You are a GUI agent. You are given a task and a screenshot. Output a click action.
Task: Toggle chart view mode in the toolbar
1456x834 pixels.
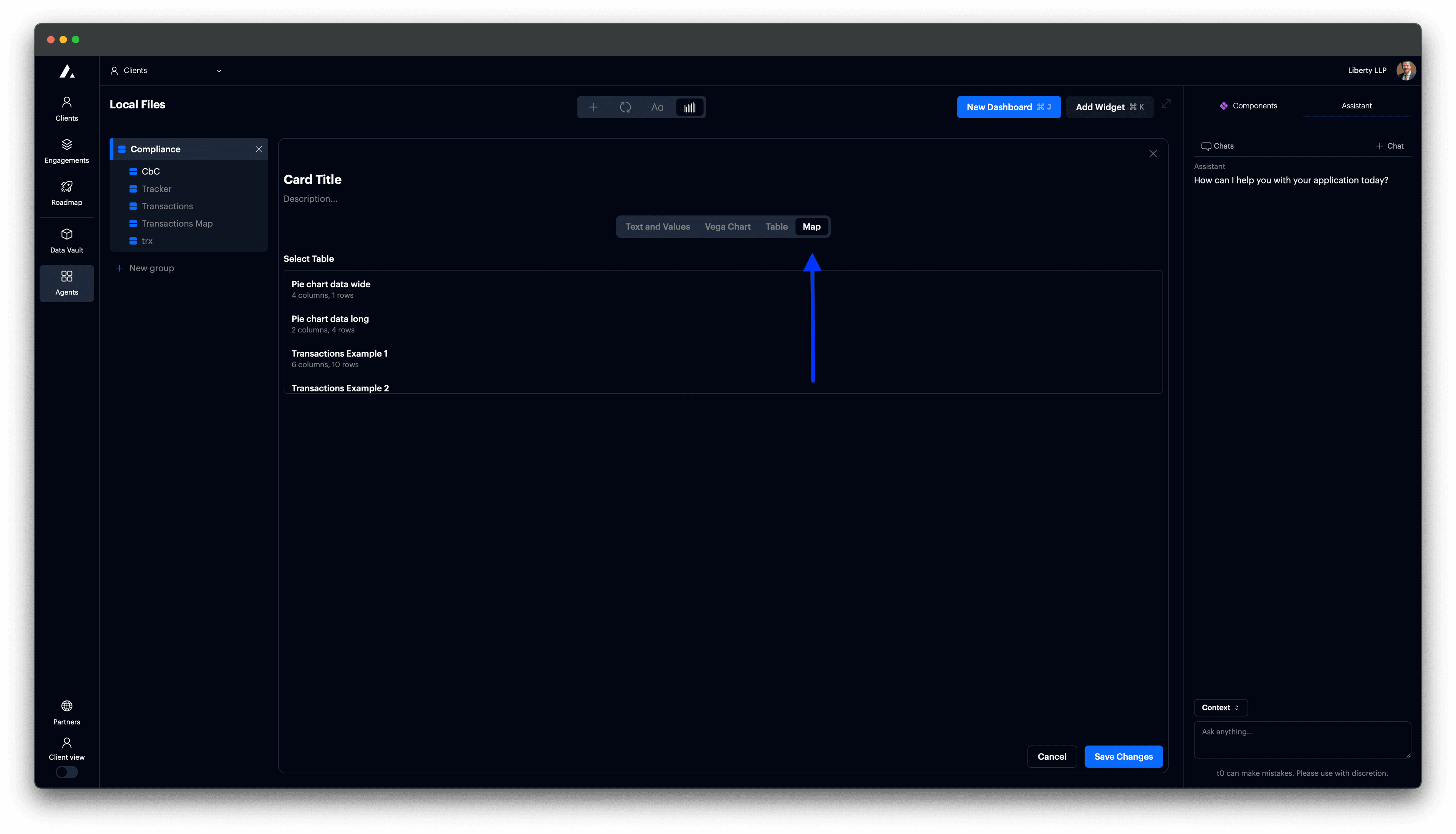click(x=689, y=107)
